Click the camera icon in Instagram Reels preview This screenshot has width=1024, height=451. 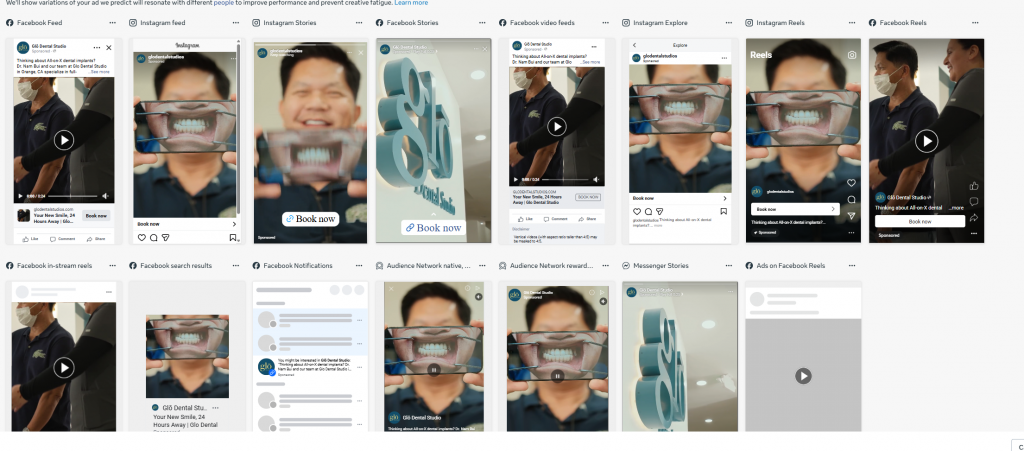pos(851,56)
